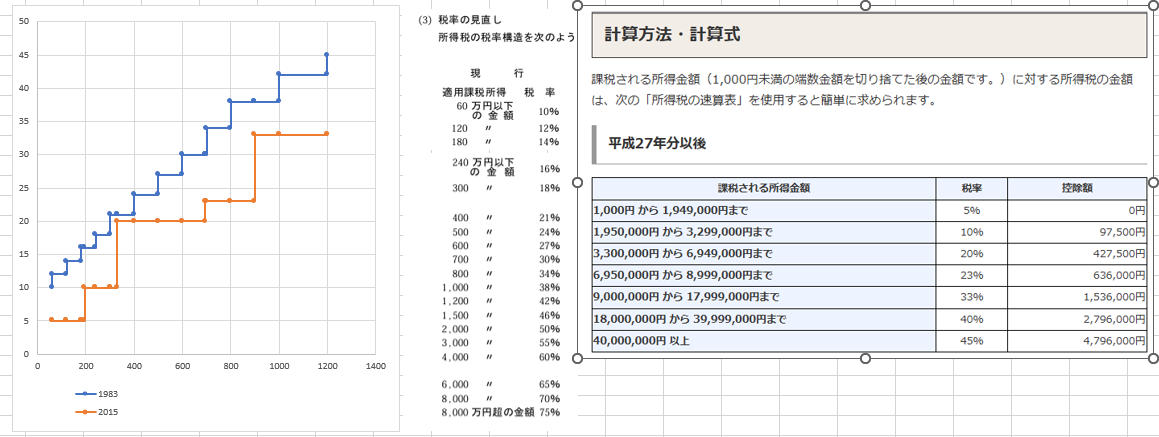Click the chart x-axis label 1400
Viewport: 1159px width, 437px height.
coord(375,365)
